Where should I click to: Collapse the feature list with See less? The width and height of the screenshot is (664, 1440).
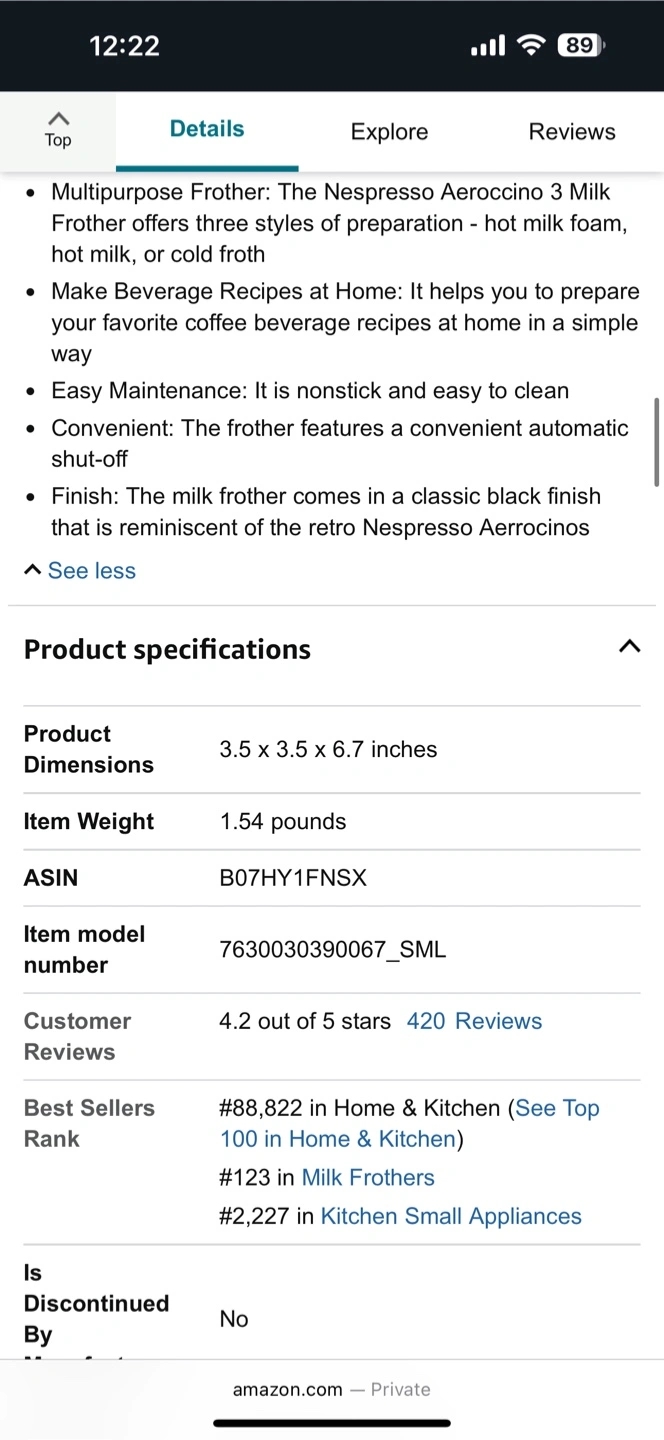click(x=80, y=570)
